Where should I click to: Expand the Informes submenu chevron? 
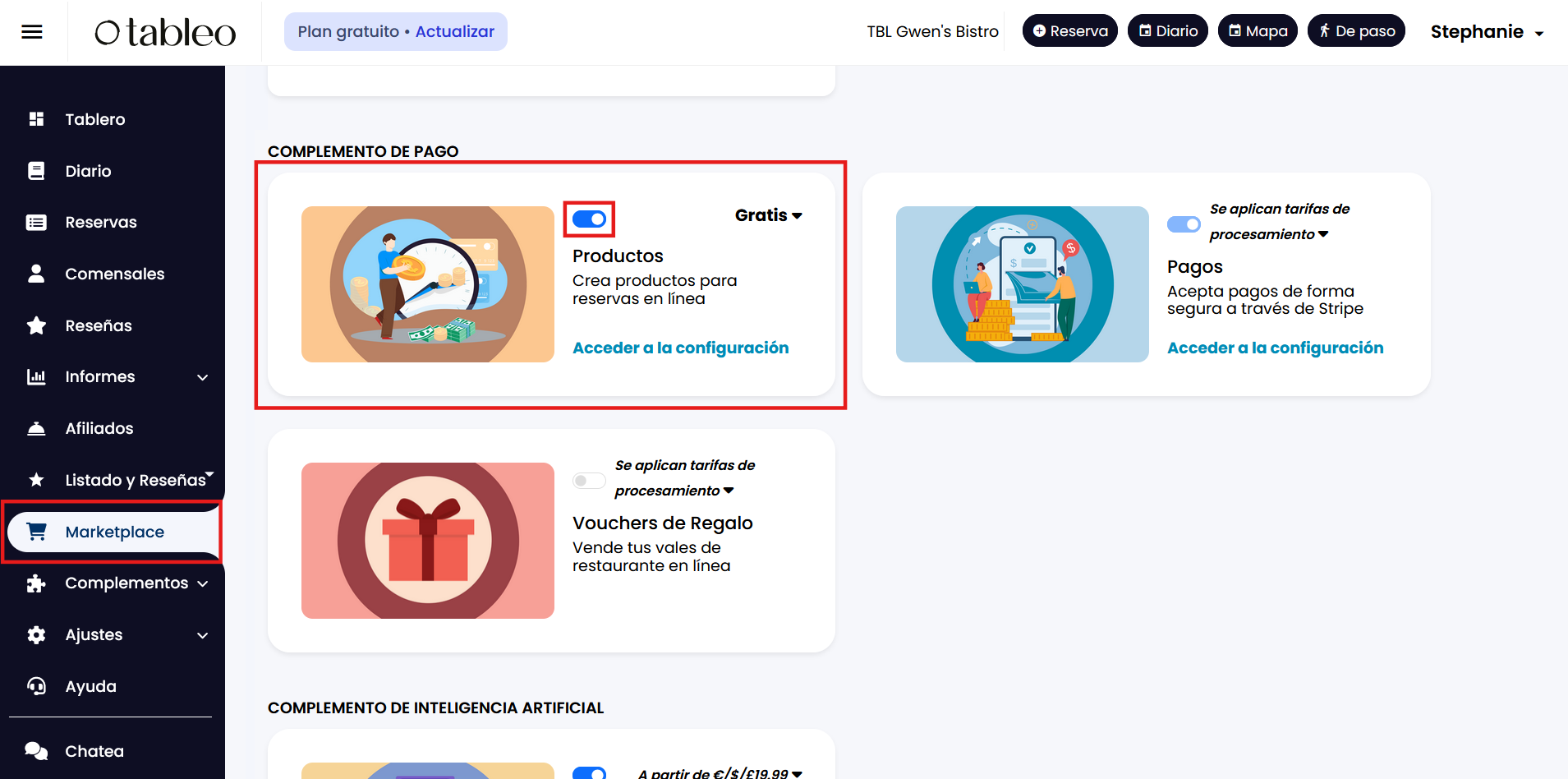(x=203, y=377)
